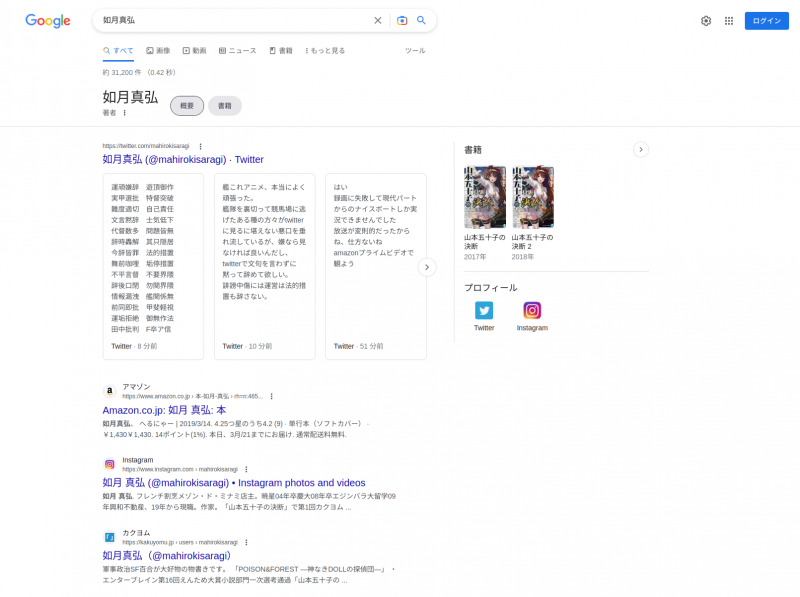Select 概要 chip

[x=187, y=106]
